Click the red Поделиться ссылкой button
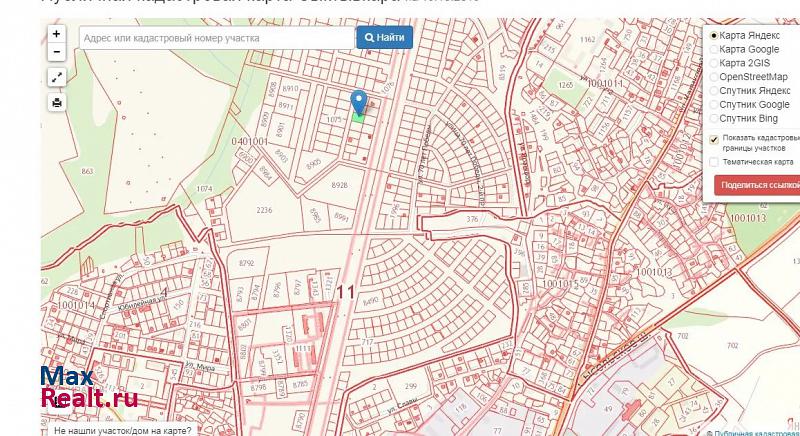The height and width of the screenshot is (436, 800). coord(758,185)
